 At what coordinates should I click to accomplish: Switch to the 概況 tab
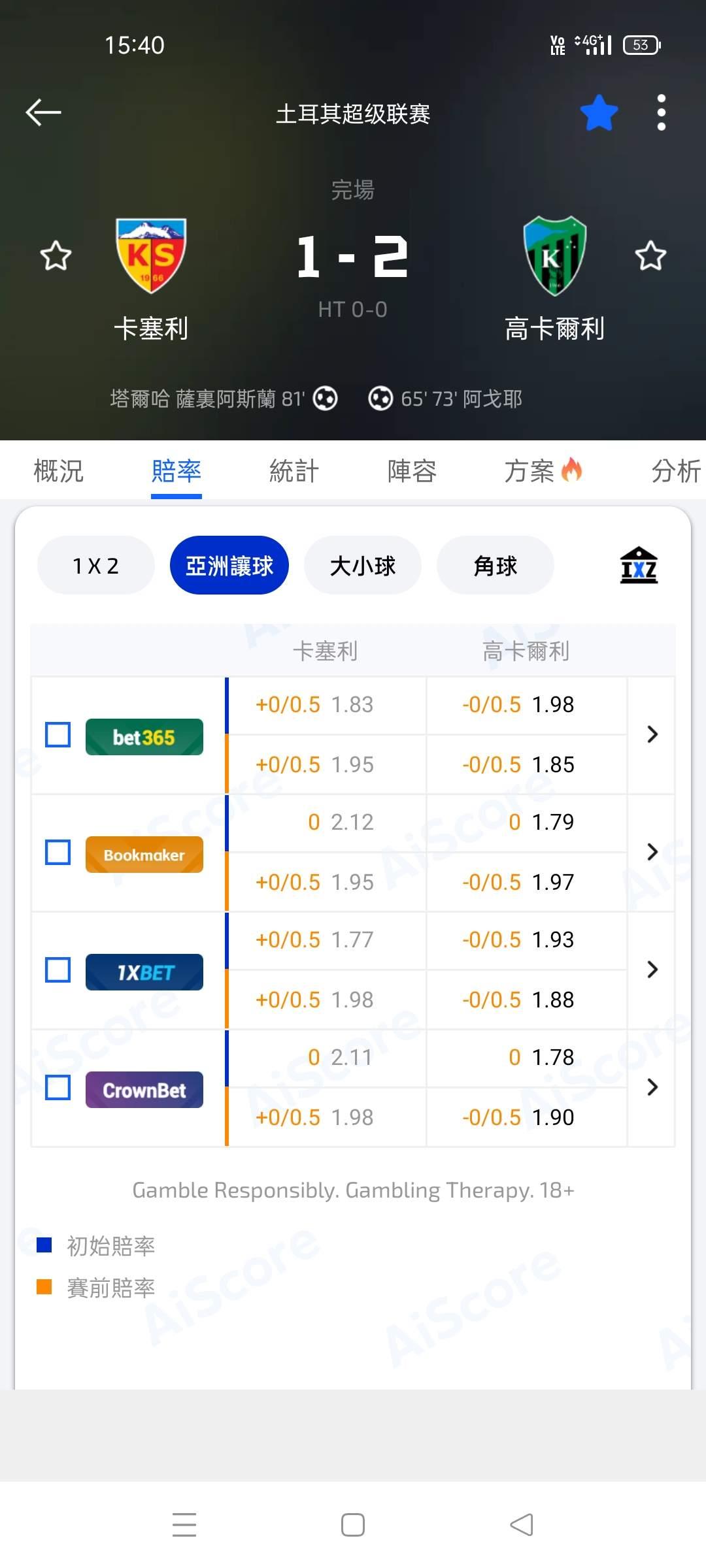[x=59, y=470]
